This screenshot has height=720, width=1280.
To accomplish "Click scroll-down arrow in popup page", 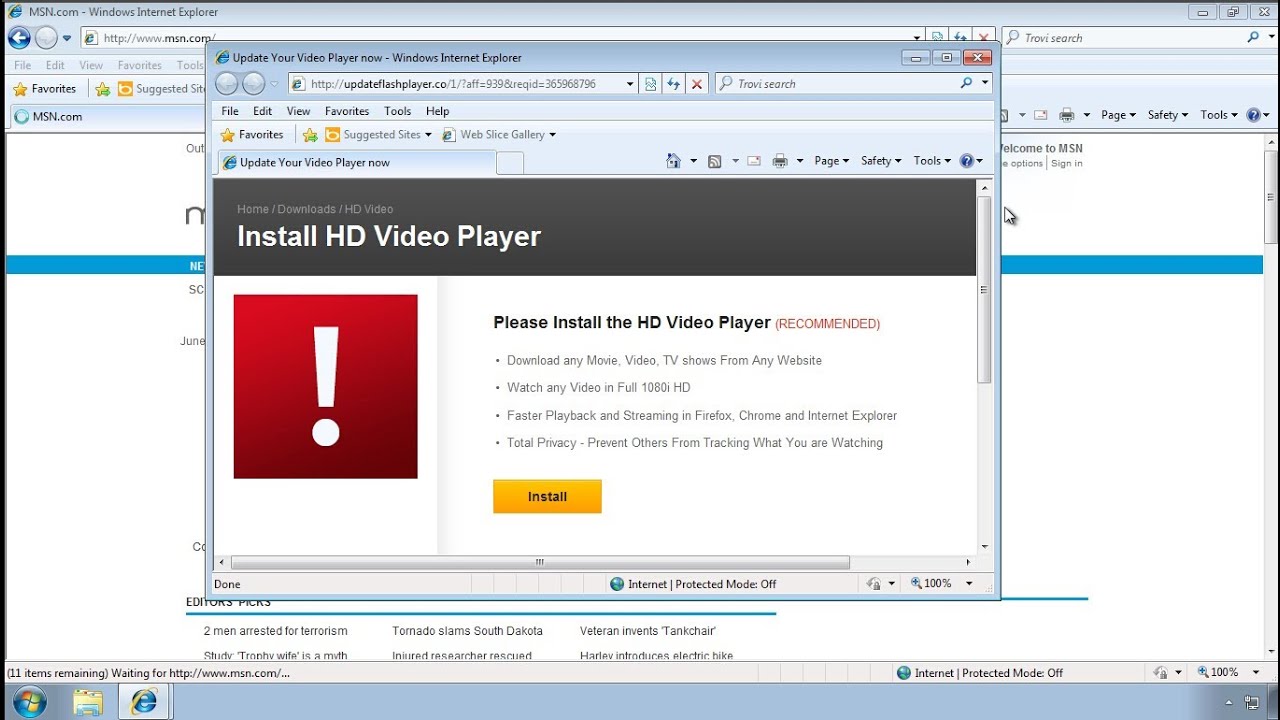I will pyautogui.click(x=984, y=547).
